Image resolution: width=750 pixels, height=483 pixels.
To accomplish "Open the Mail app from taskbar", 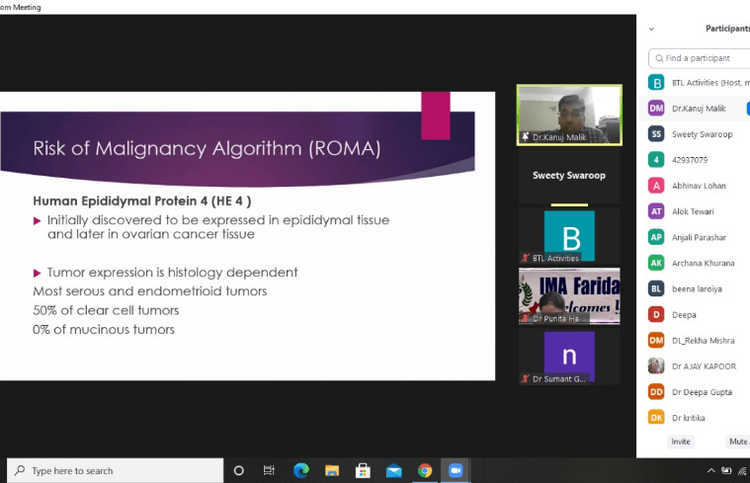I will (x=394, y=470).
